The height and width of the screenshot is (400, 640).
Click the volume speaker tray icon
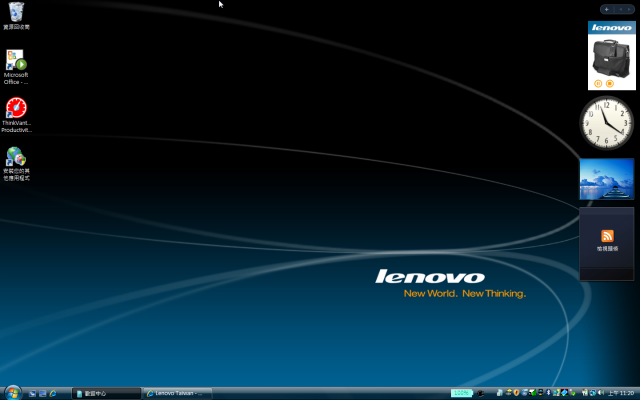coord(601,393)
